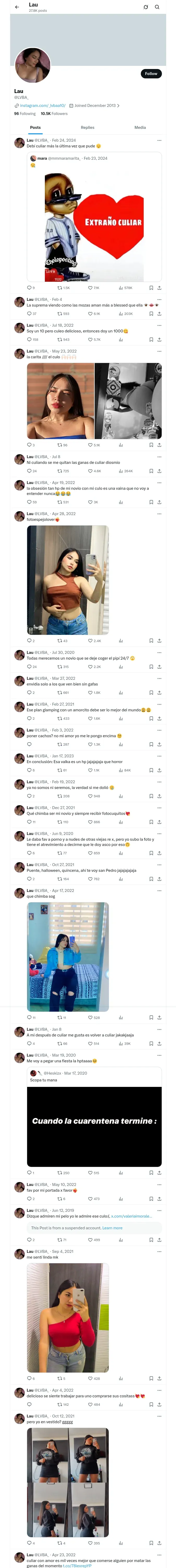Switch to the Replies tab
Image resolution: width=176 pixels, height=1568 pixels.
(87, 128)
